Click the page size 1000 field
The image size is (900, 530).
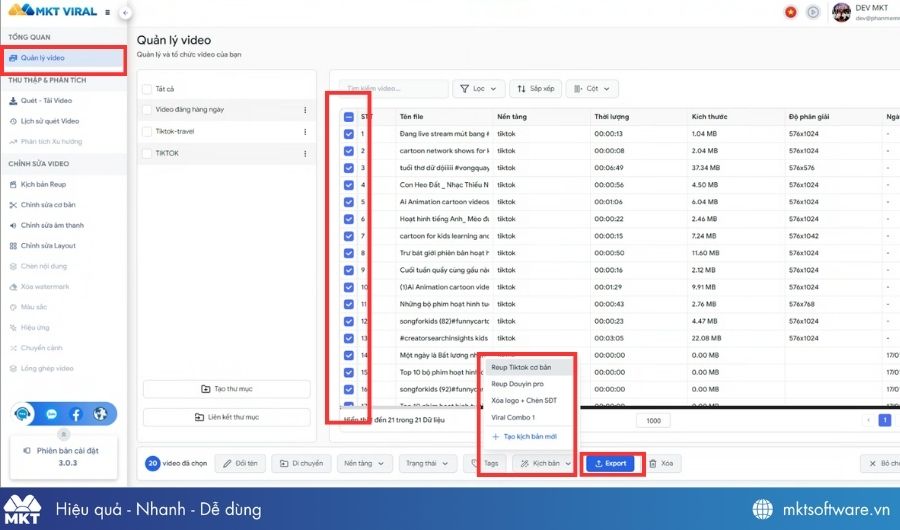653,420
